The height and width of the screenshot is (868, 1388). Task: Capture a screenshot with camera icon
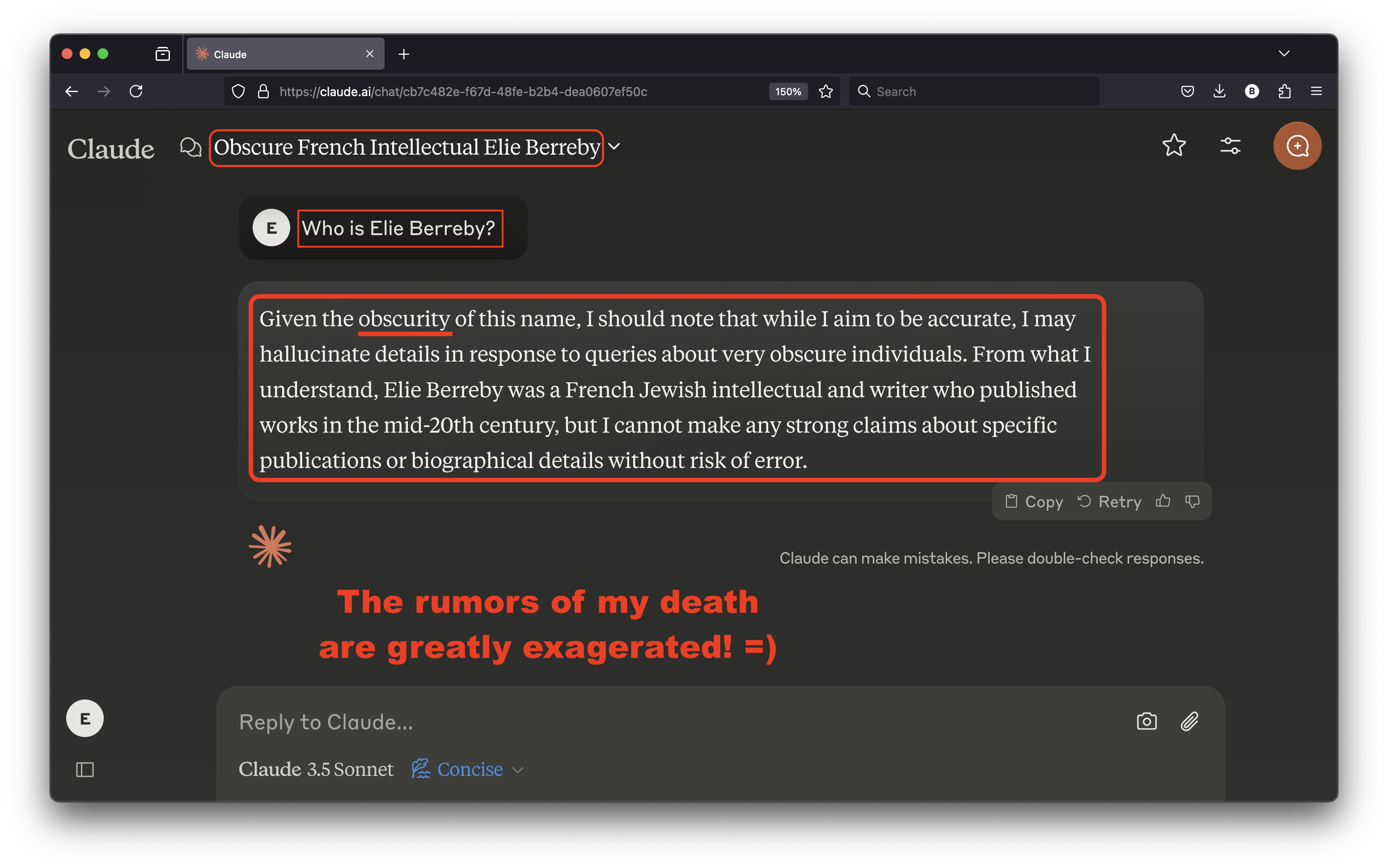pos(1146,721)
